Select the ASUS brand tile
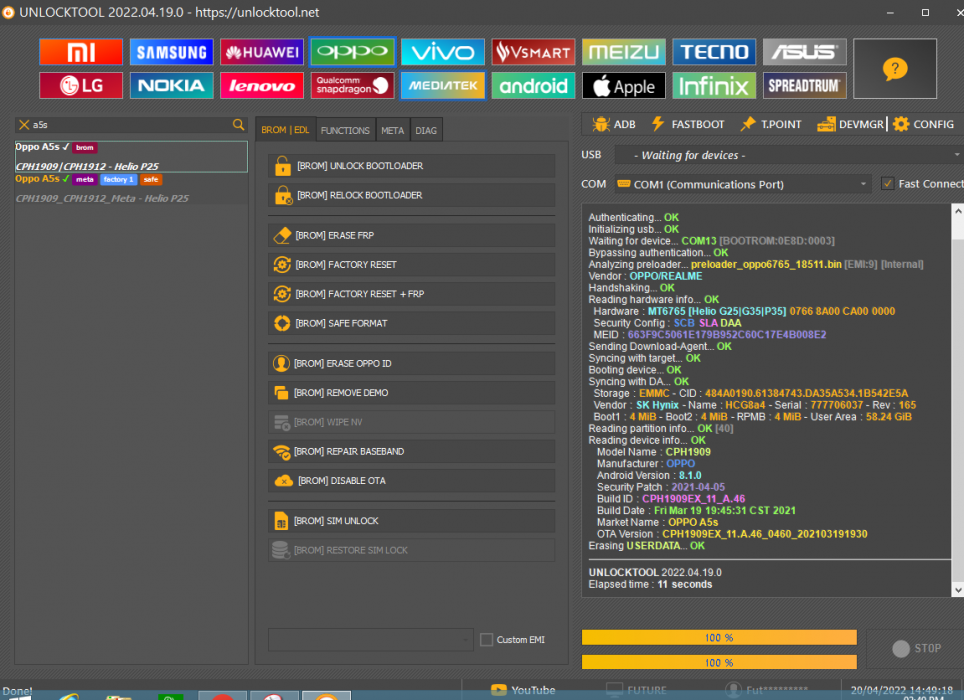 click(x=804, y=52)
